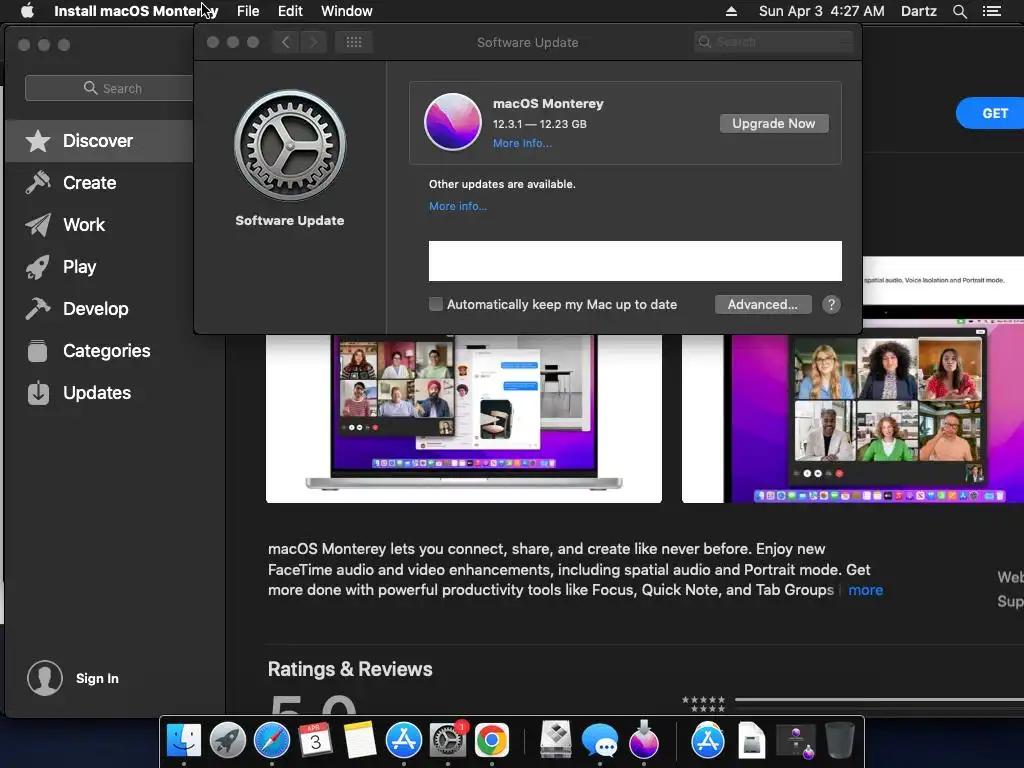Viewport: 1024px width, 768px height.
Task: Click the date and time in menu bar
Action: (822, 11)
